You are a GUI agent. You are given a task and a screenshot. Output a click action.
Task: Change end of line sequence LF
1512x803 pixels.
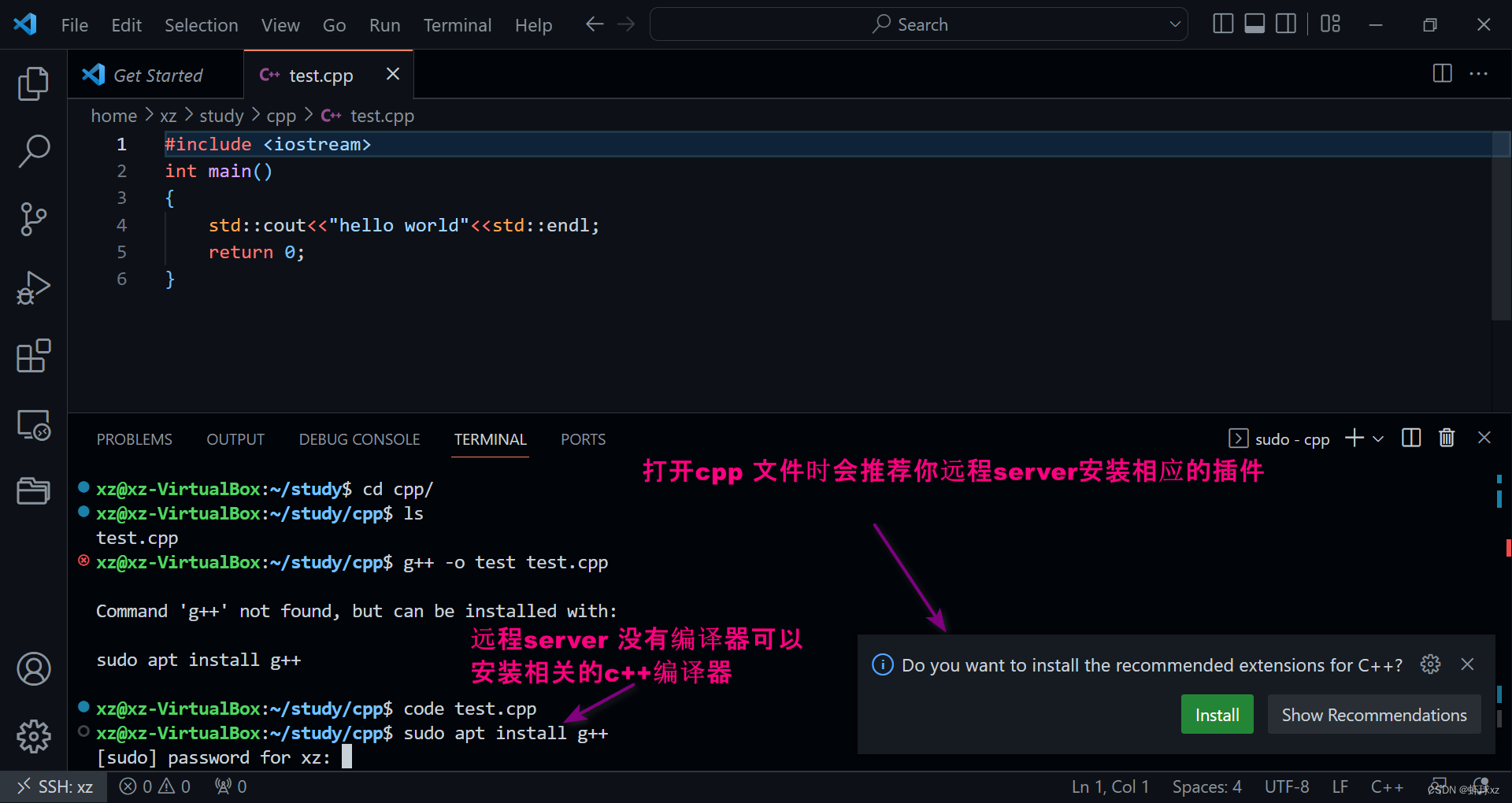[x=1340, y=786]
